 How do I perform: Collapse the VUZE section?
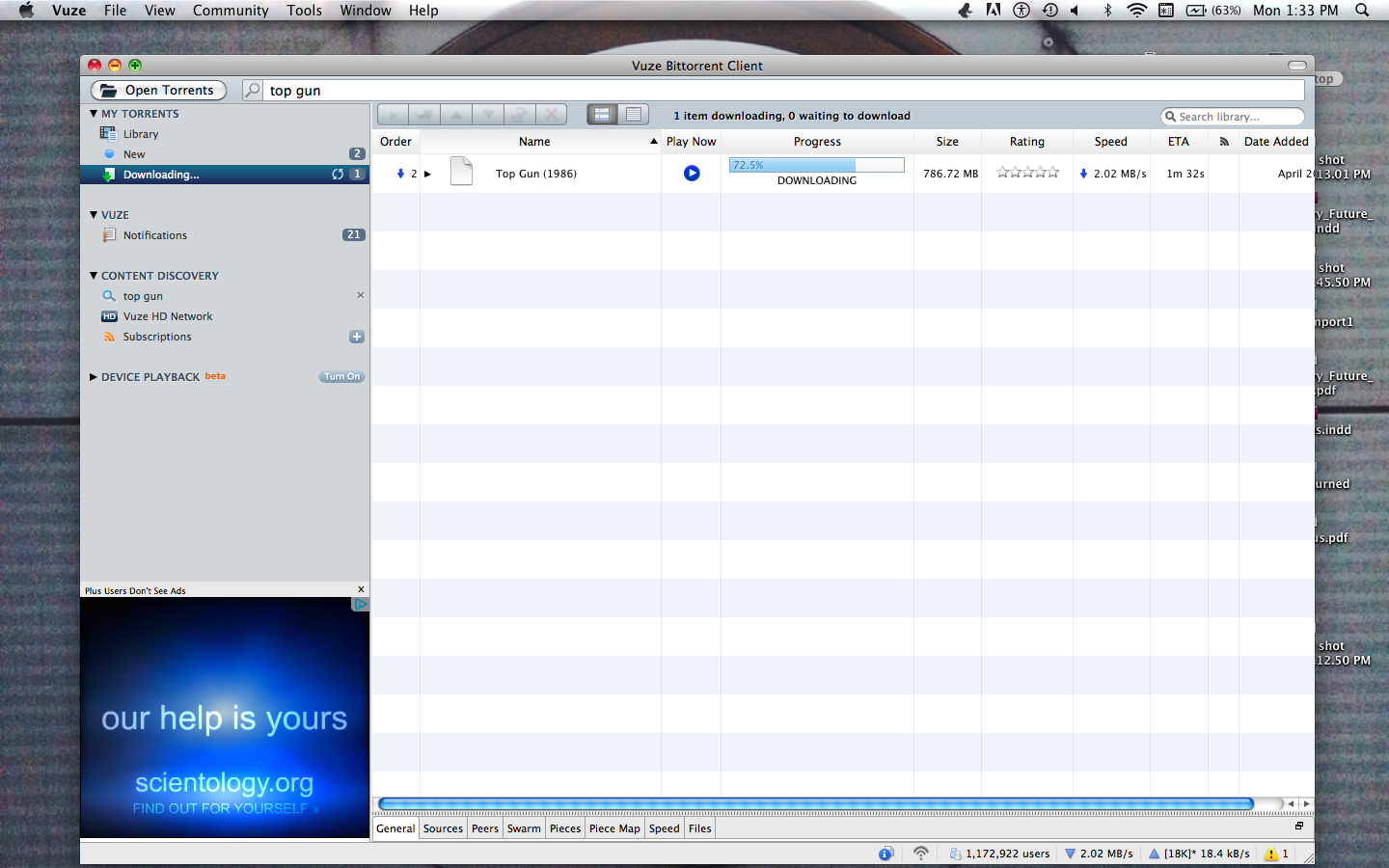click(x=94, y=215)
